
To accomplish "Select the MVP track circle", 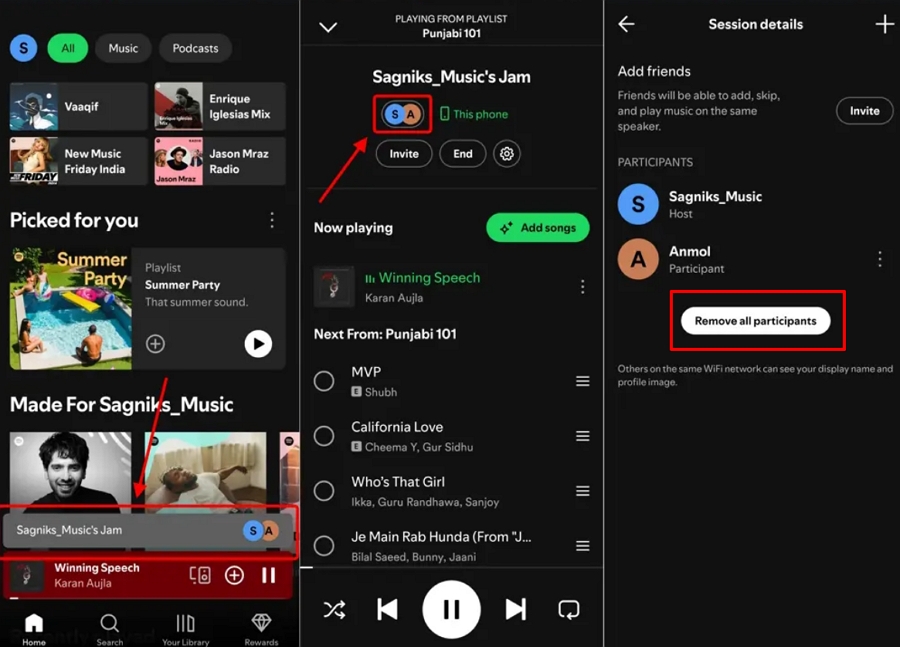I will [x=323, y=380].
